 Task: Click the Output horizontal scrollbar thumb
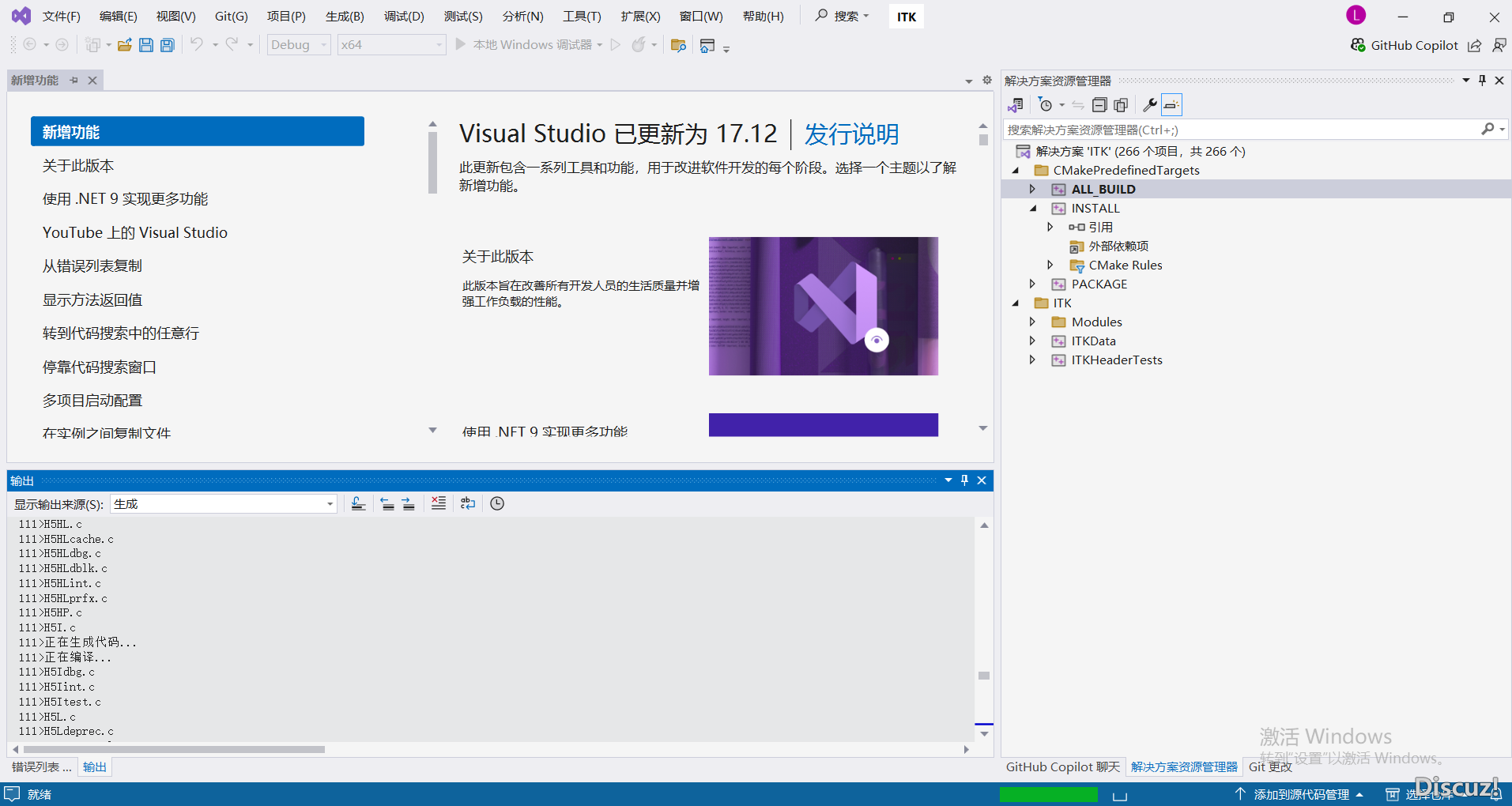pyautogui.click(x=174, y=749)
